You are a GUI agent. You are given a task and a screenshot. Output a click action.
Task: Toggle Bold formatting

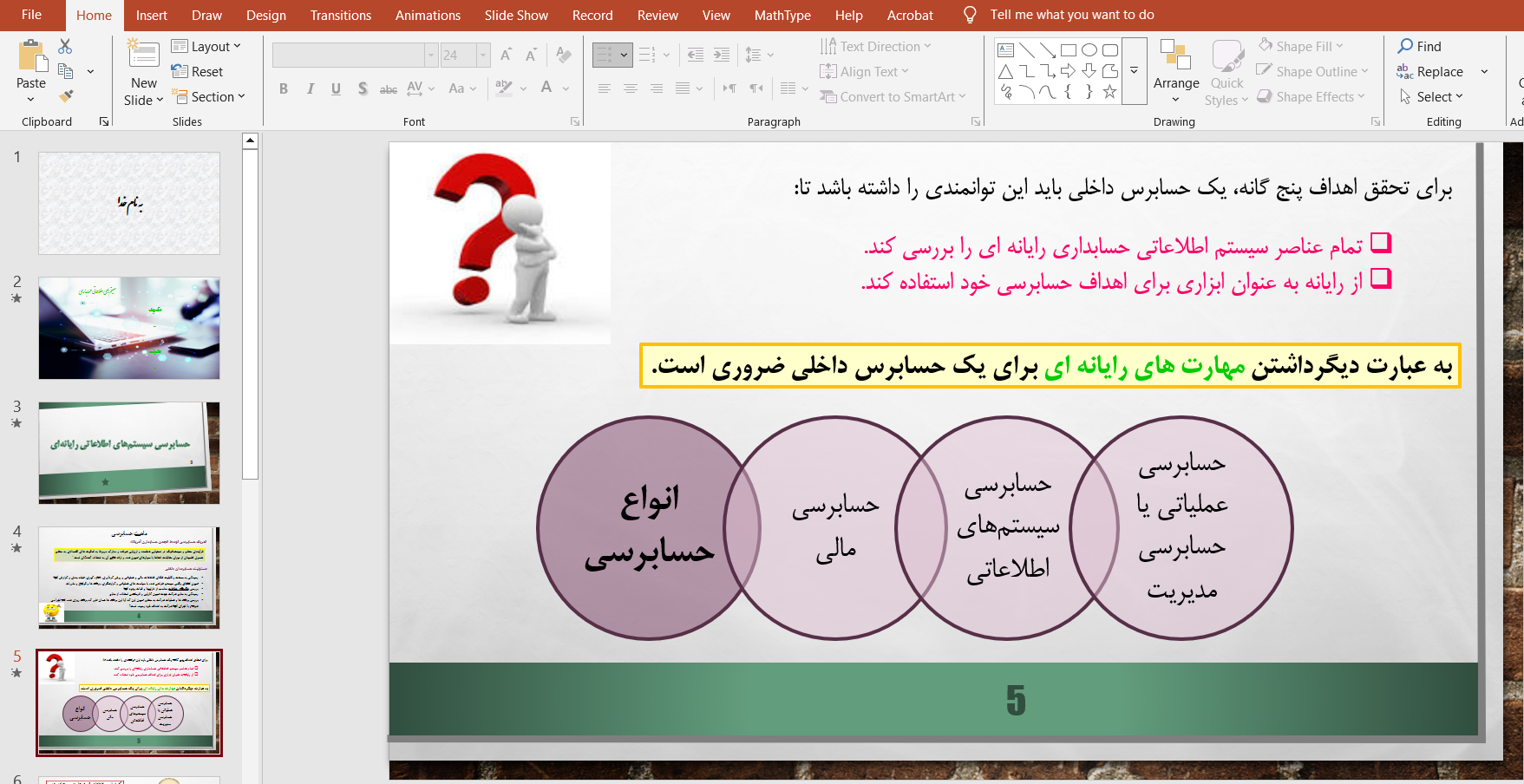pos(284,88)
